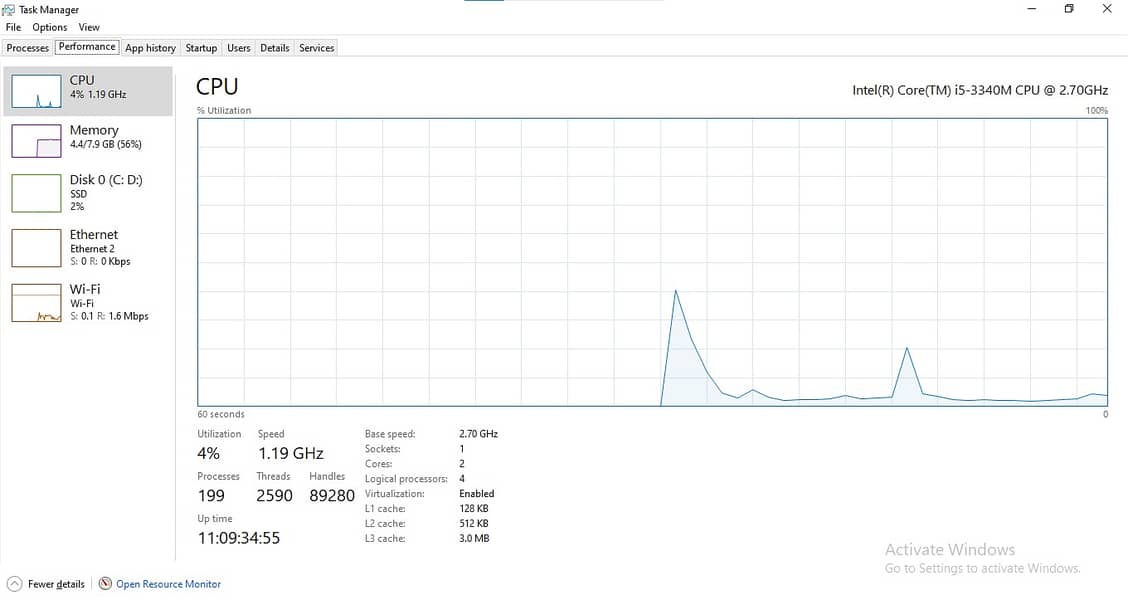
Task: Switch to the Details tab
Action: 275,47
